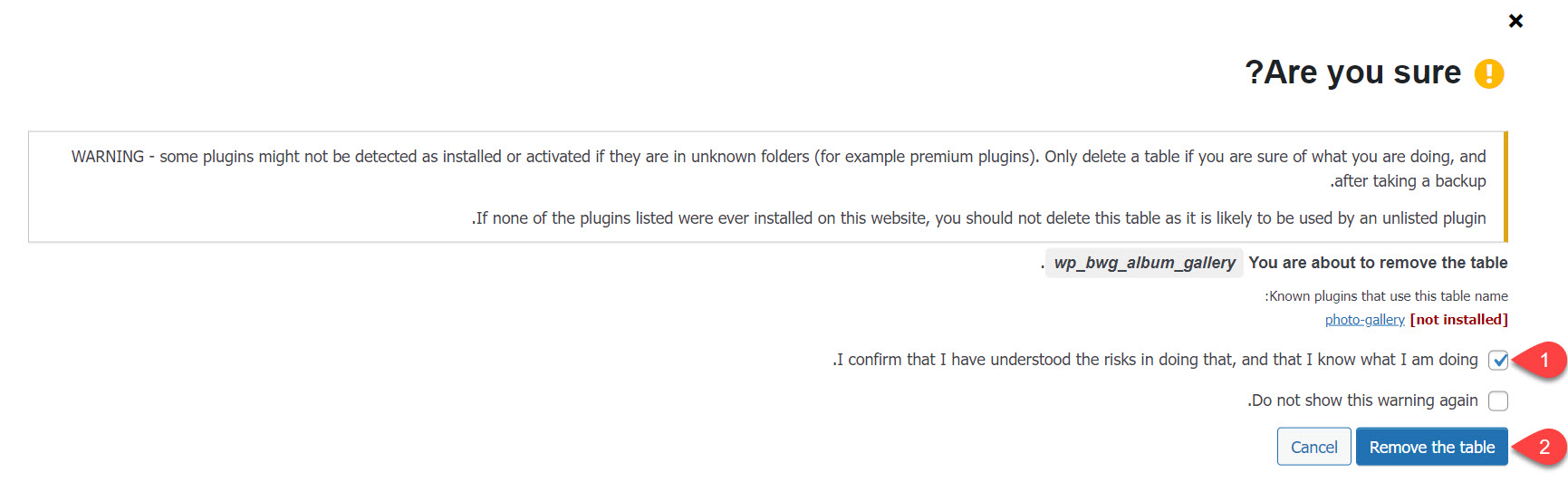
Task: Click the 'You are about to remove the table' text
Action: coord(1378,263)
